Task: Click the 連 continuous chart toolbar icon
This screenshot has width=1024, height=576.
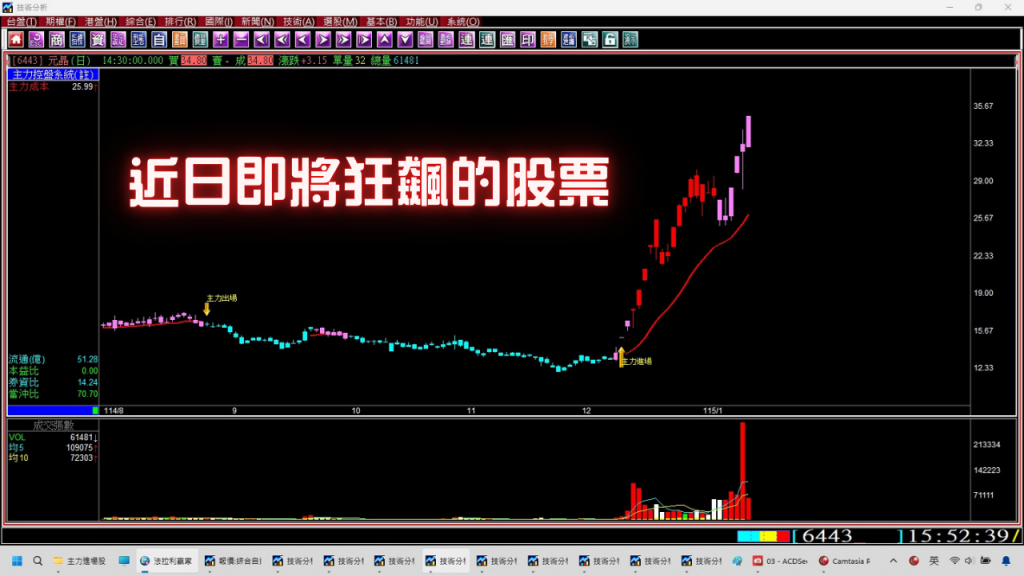Action: [466, 40]
